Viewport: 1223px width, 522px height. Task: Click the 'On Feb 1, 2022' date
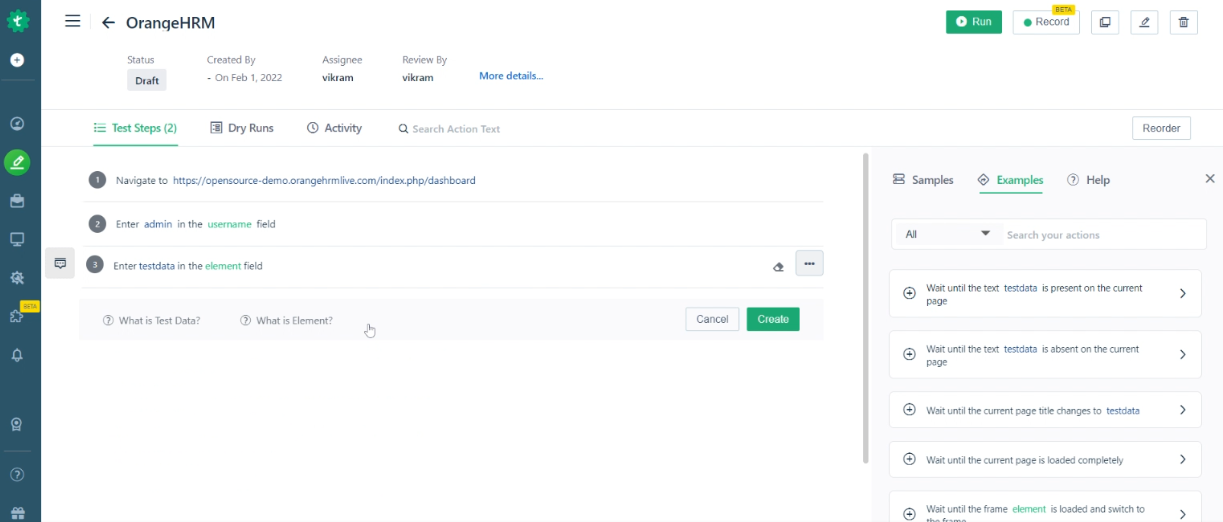(x=248, y=77)
